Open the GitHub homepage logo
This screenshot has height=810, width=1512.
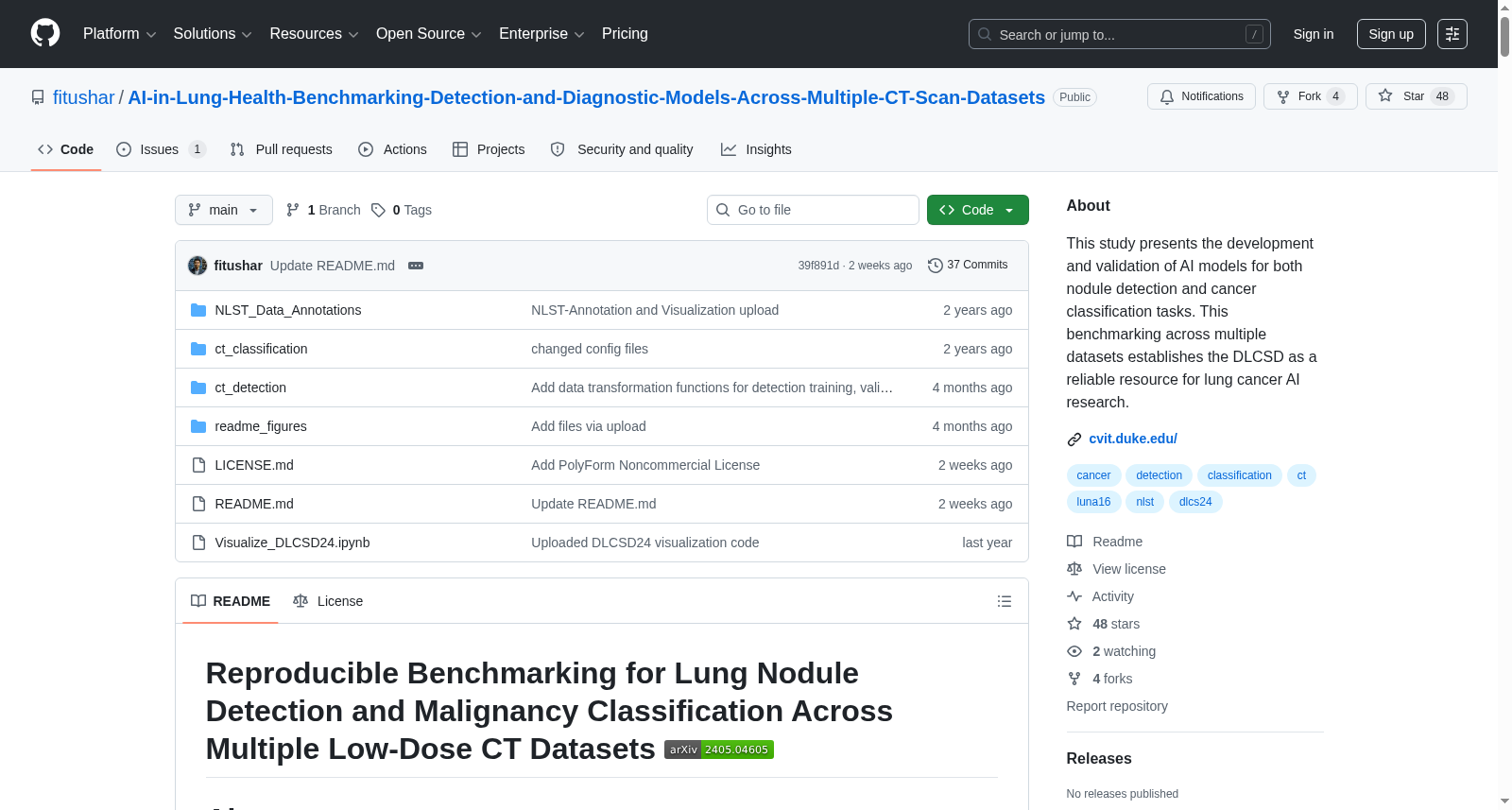[x=45, y=34]
